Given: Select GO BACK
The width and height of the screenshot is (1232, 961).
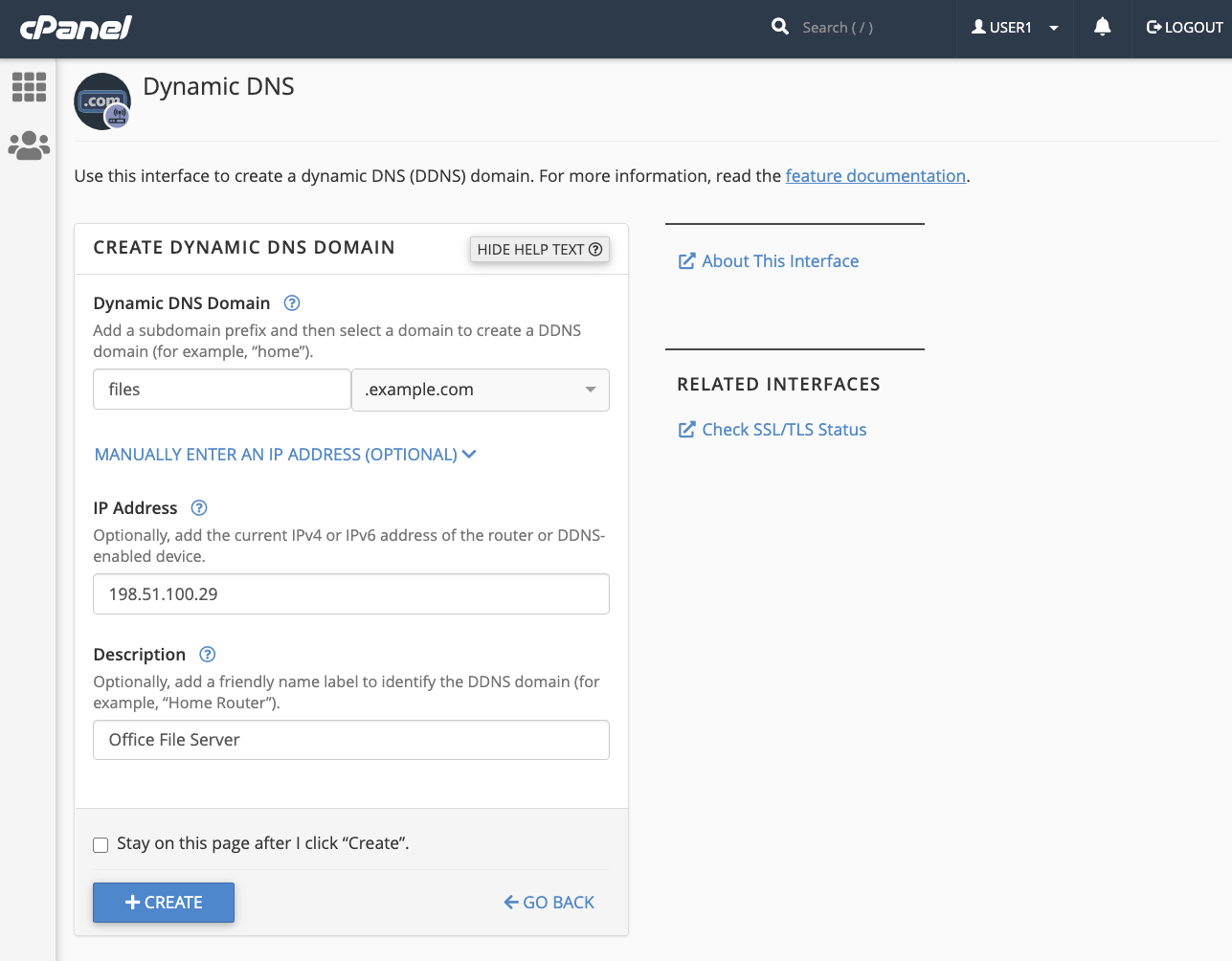Looking at the screenshot, I should pyautogui.click(x=549, y=902).
